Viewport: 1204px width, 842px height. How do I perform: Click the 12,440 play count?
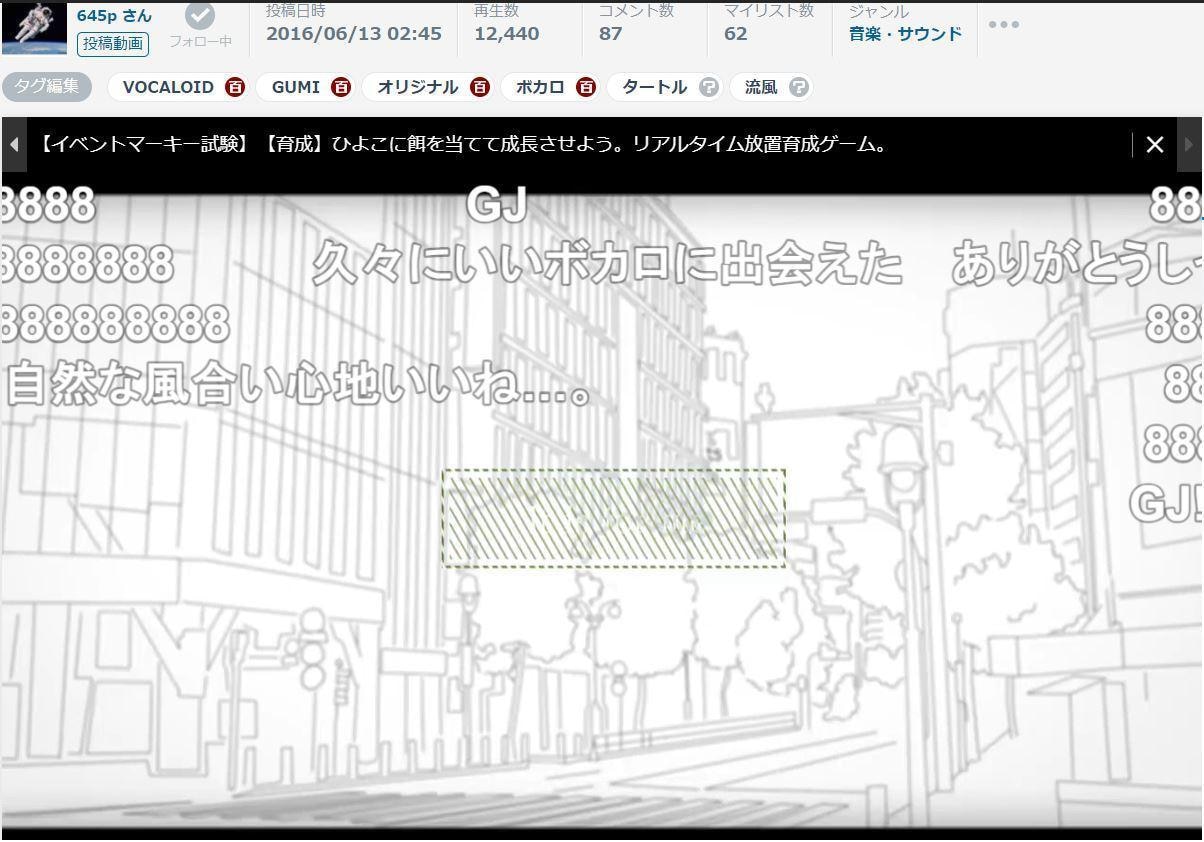pos(506,34)
